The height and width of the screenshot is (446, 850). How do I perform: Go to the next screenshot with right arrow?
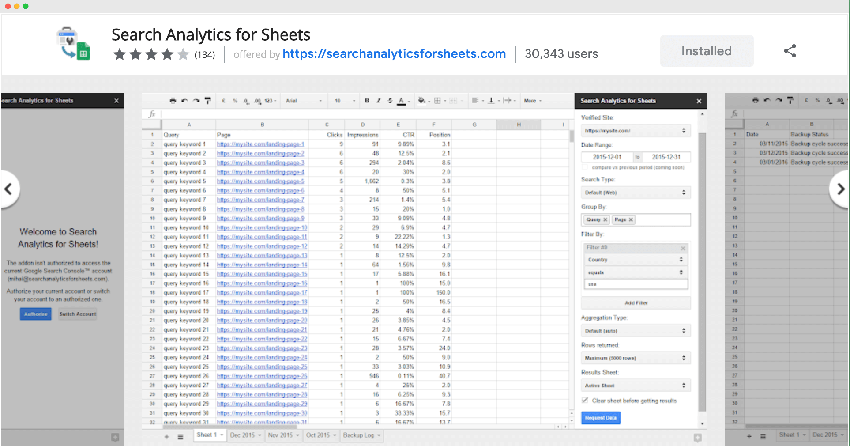tap(838, 187)
